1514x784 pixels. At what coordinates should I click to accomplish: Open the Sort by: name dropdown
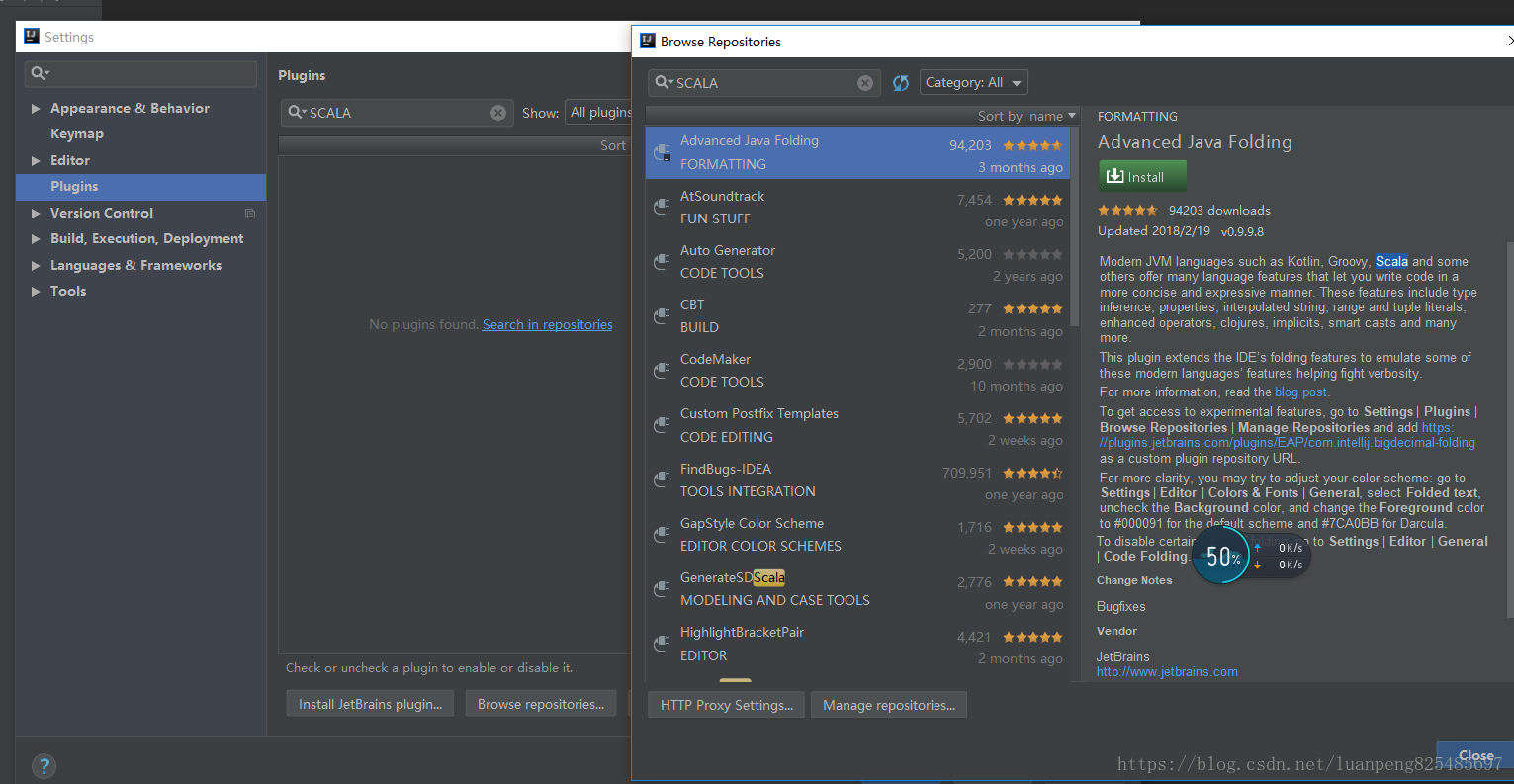(x=1026, y=116)
